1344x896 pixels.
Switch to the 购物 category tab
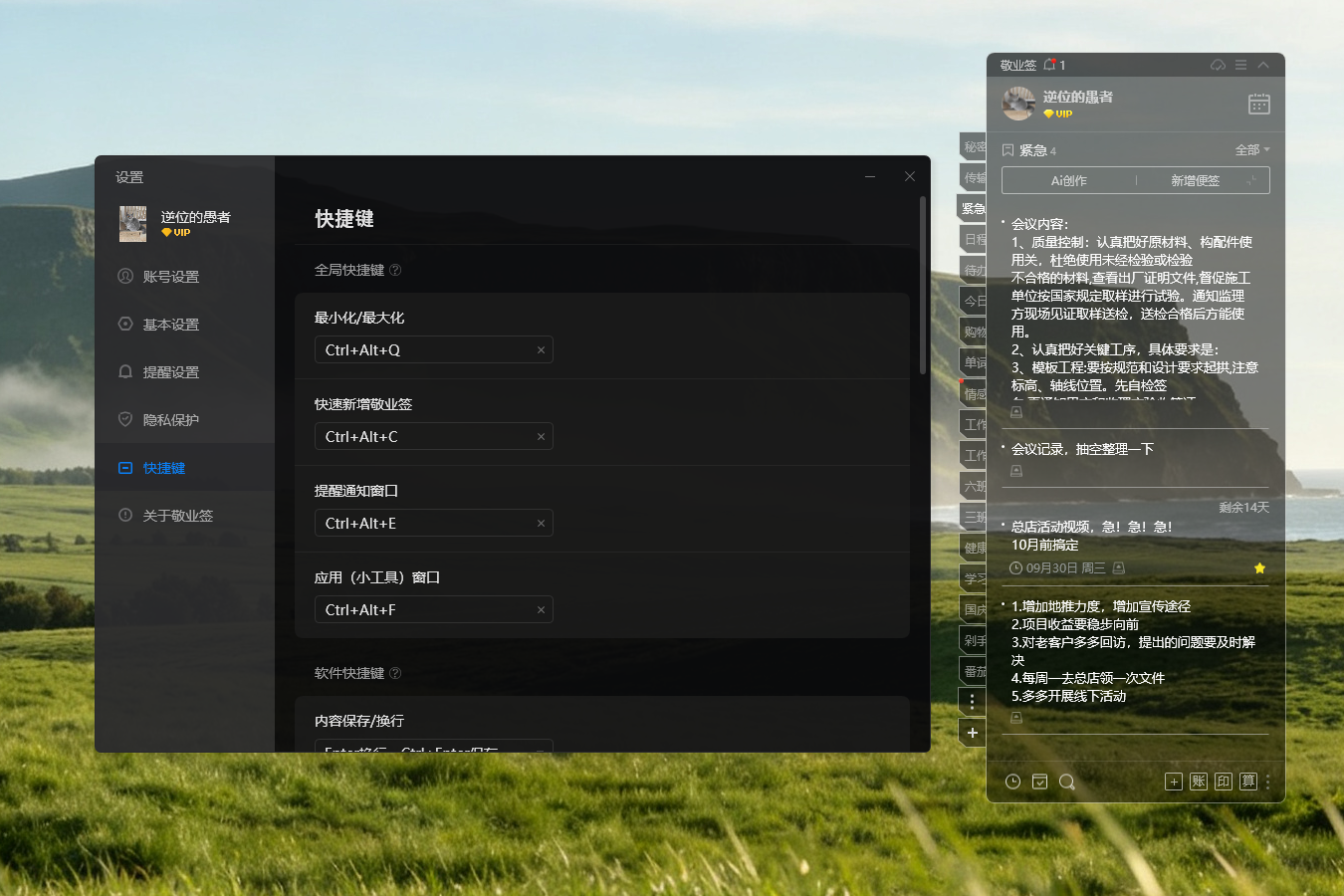click(974, 333)
